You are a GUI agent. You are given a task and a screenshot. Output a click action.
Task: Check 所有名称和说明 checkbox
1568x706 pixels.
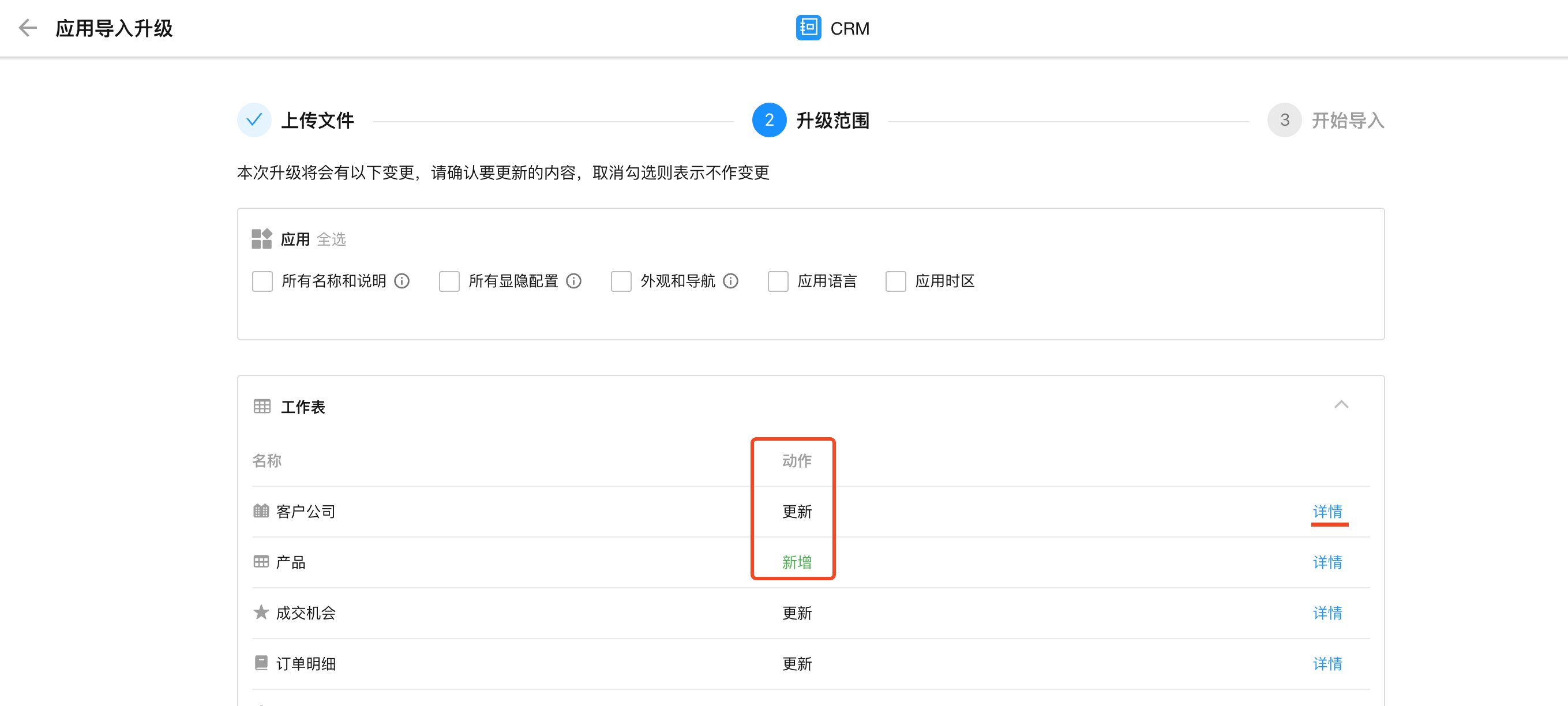[262, 281]
